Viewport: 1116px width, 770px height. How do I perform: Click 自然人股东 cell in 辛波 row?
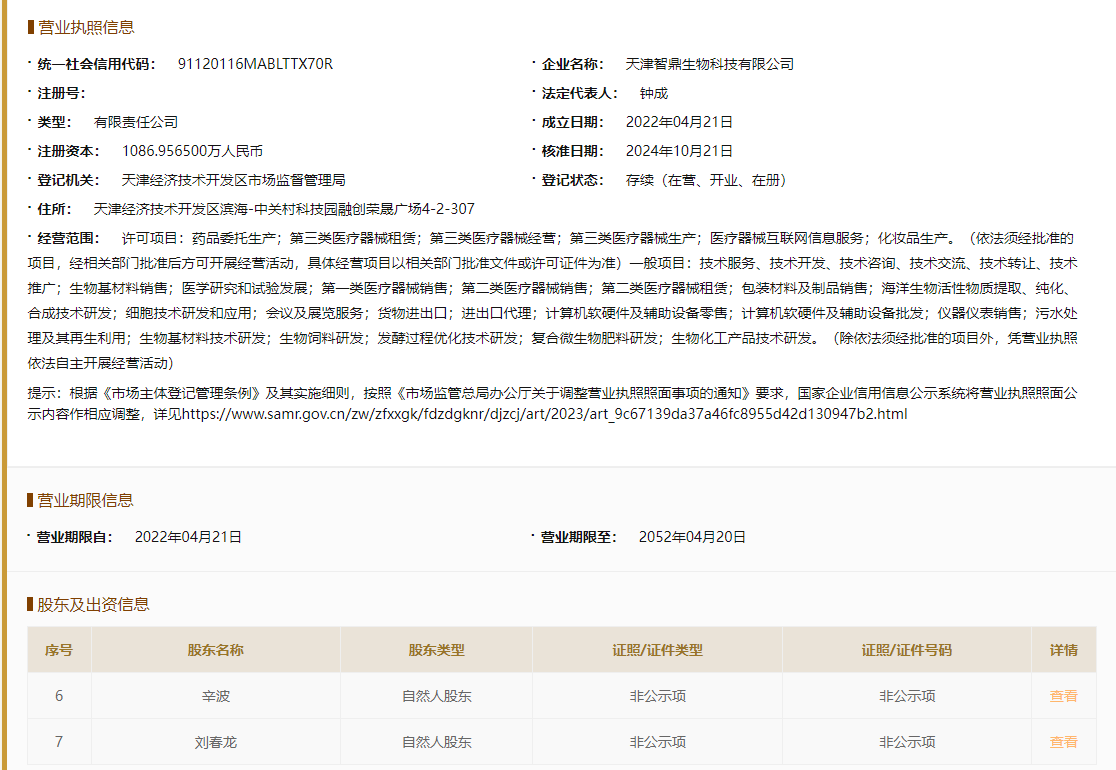click(436, 696)
